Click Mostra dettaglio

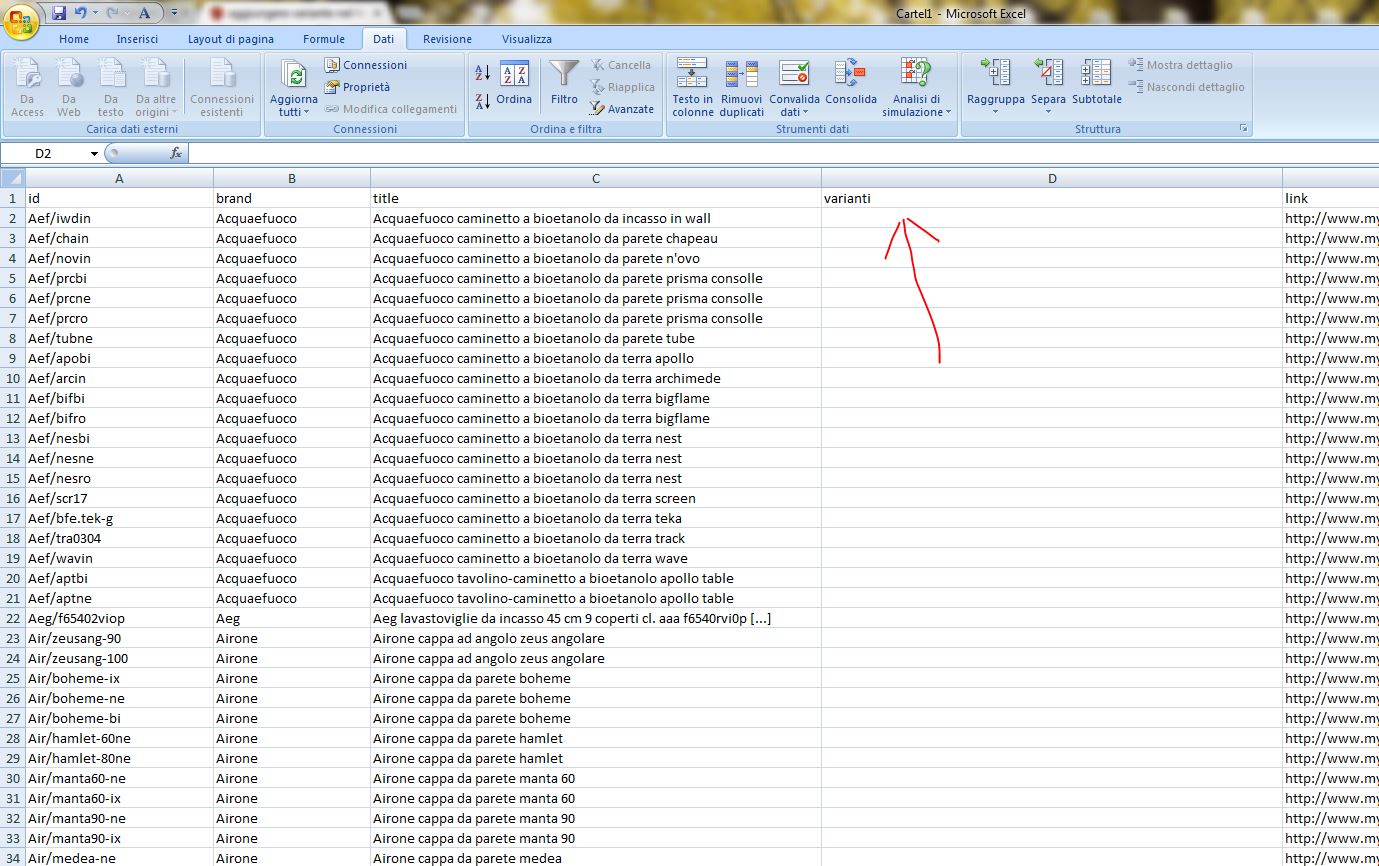(1181, 65)
